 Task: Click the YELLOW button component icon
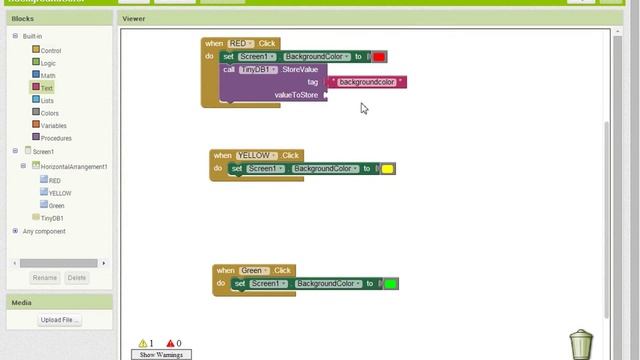pos(44,192)
